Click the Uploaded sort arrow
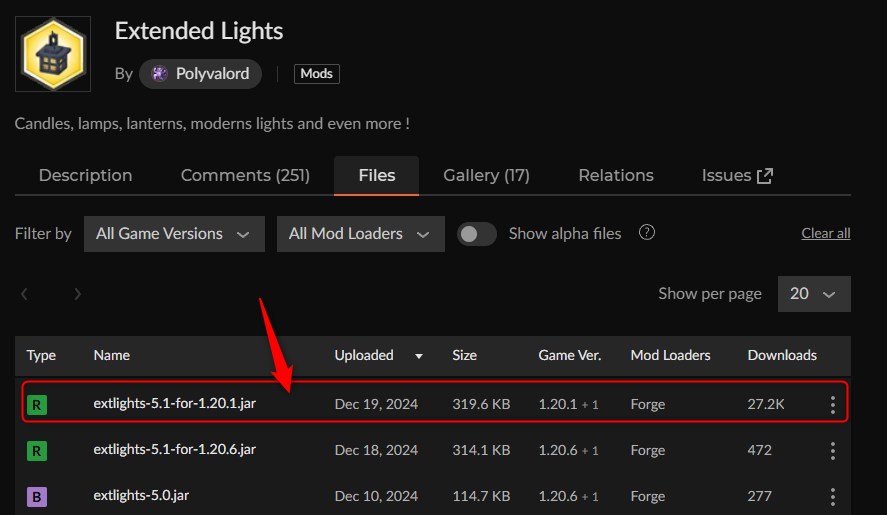Image resolution: width=887 pixels, height=515 pixels. [x=419, y=356]
